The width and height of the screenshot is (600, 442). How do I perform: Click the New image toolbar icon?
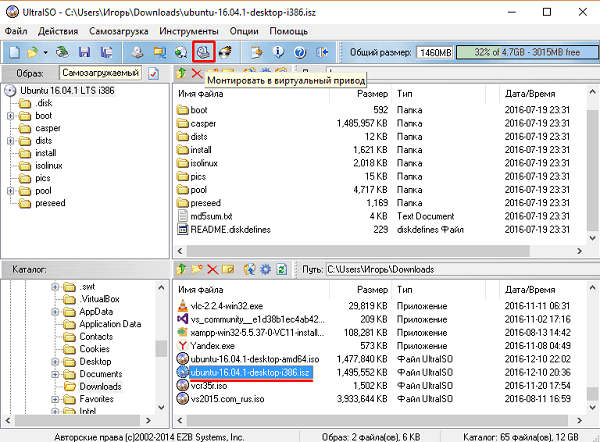[14, 51]
